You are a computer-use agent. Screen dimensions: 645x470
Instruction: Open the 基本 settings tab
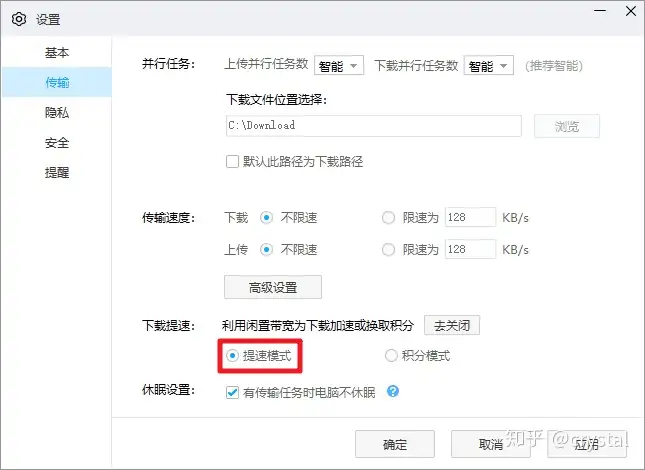[57, 52]
